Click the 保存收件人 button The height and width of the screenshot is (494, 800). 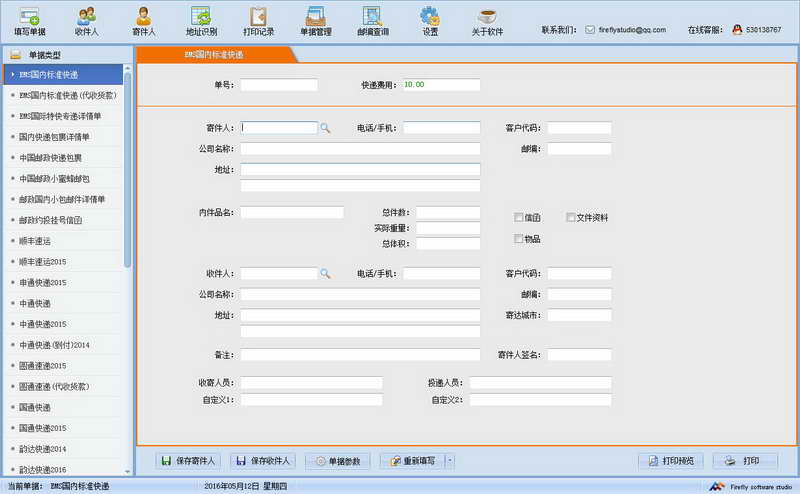point(263,461)
